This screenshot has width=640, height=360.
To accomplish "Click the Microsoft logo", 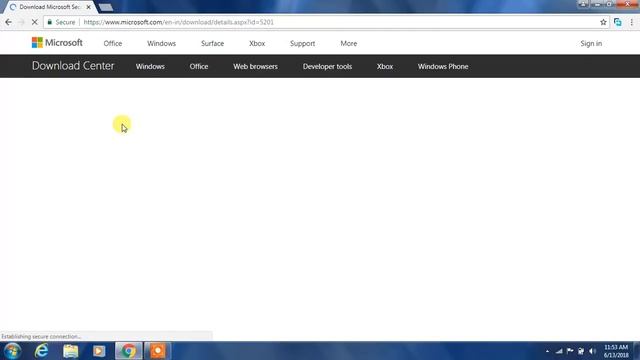I will (57, 43).
